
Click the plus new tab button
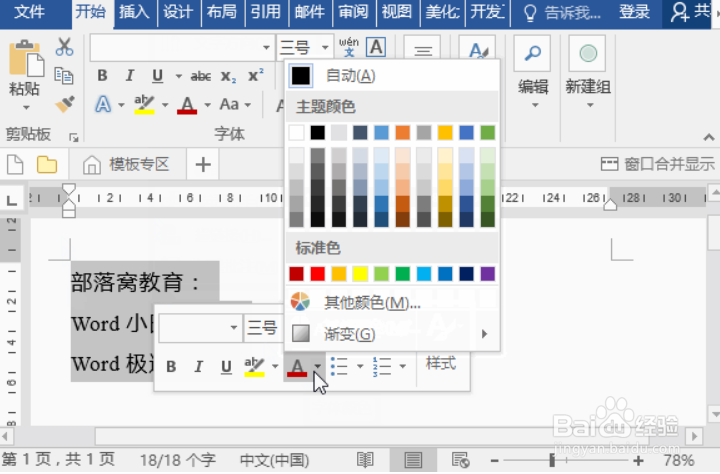[x=203, y=164]
